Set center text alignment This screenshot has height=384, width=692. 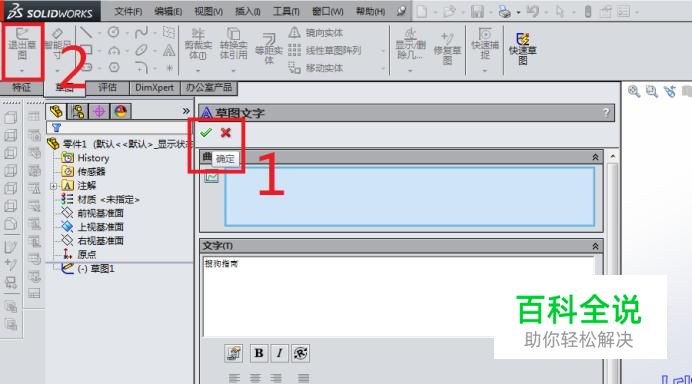point(255,378)
